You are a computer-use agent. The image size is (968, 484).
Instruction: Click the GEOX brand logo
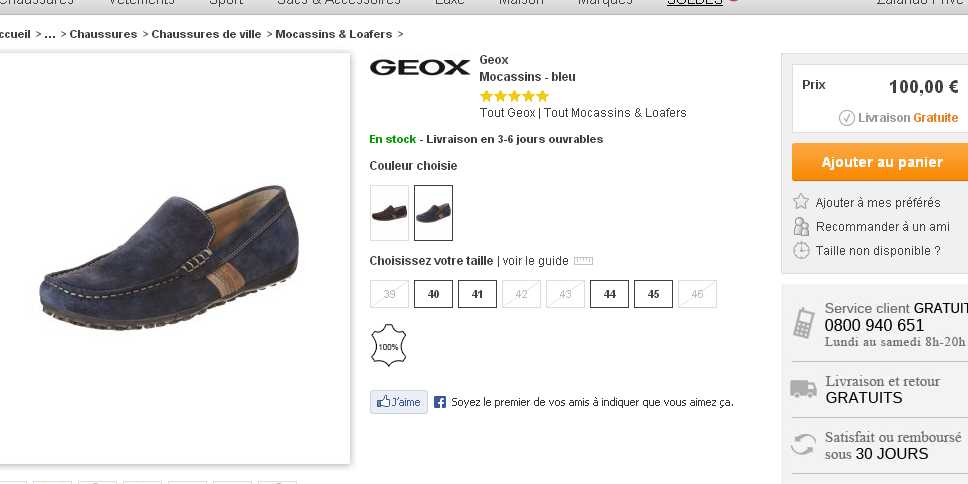(x=420, y=67)
